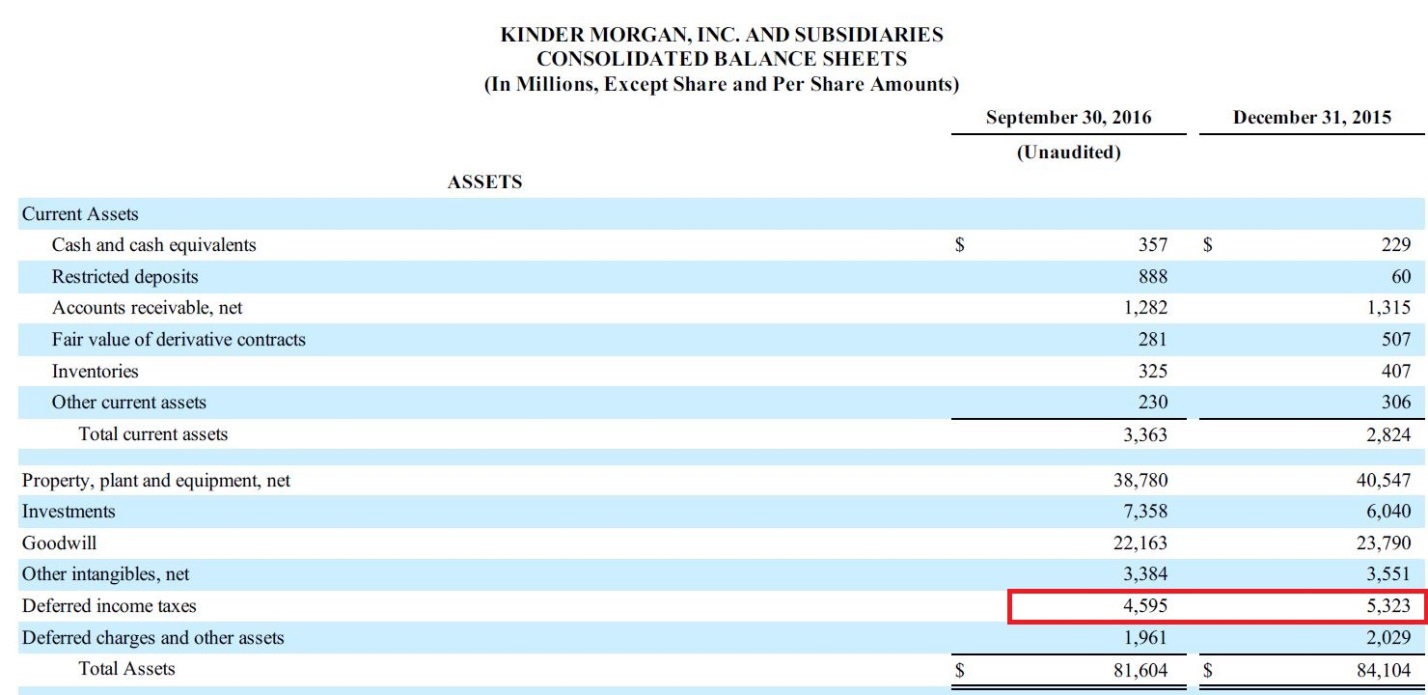The width and height of the screenshot is (1428, 695).
Task: Click the other intangibles value "3,384"
Action: pyautogui.click(x=1145, y=574)
